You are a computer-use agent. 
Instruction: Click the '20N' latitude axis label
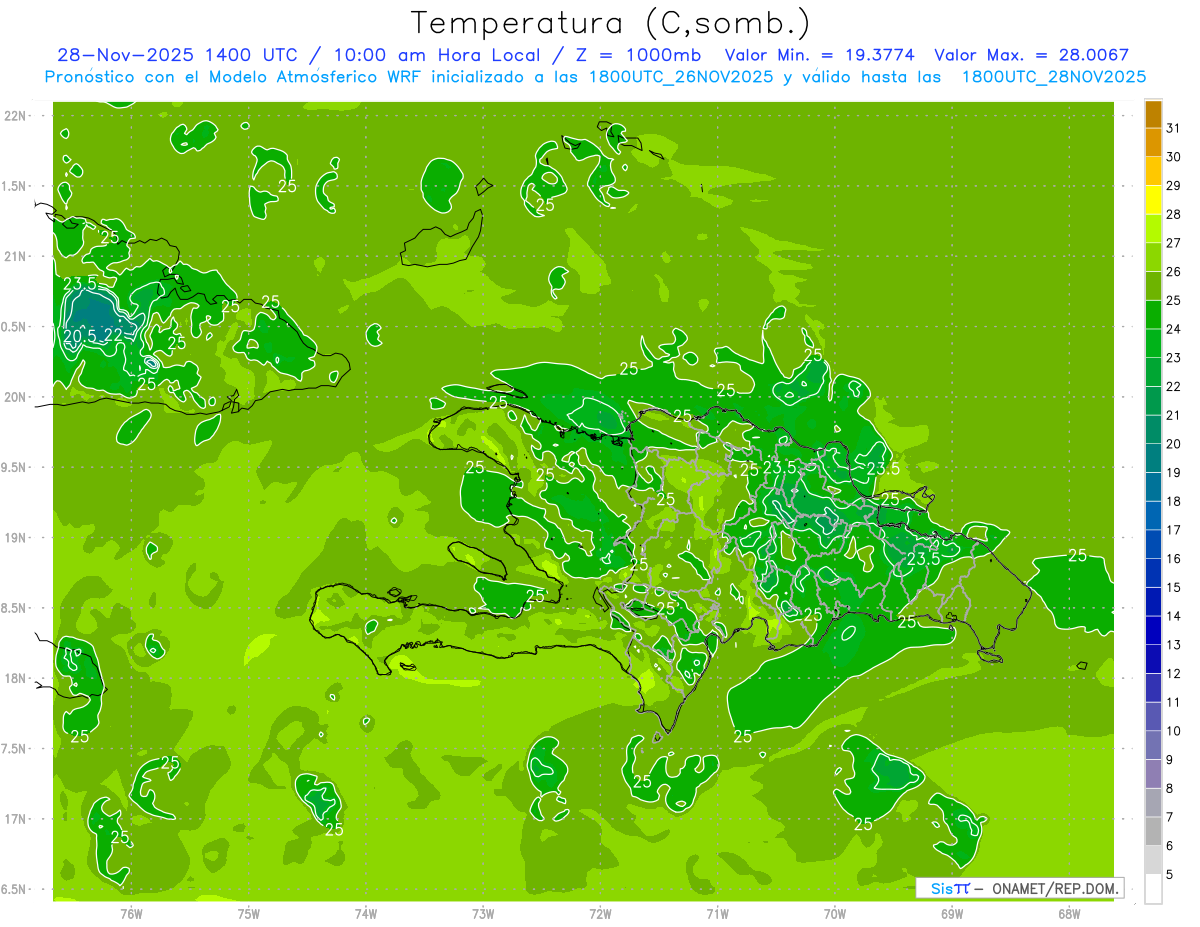(16, 397)
